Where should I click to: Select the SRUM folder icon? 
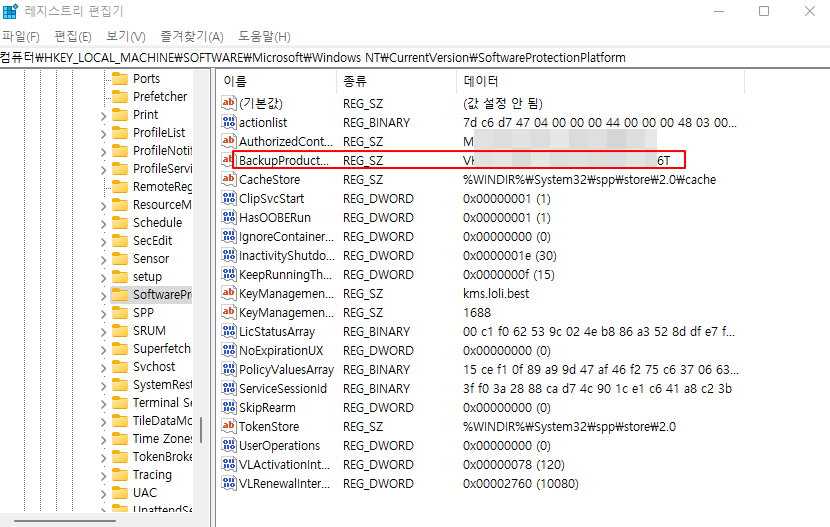point(120,331)
